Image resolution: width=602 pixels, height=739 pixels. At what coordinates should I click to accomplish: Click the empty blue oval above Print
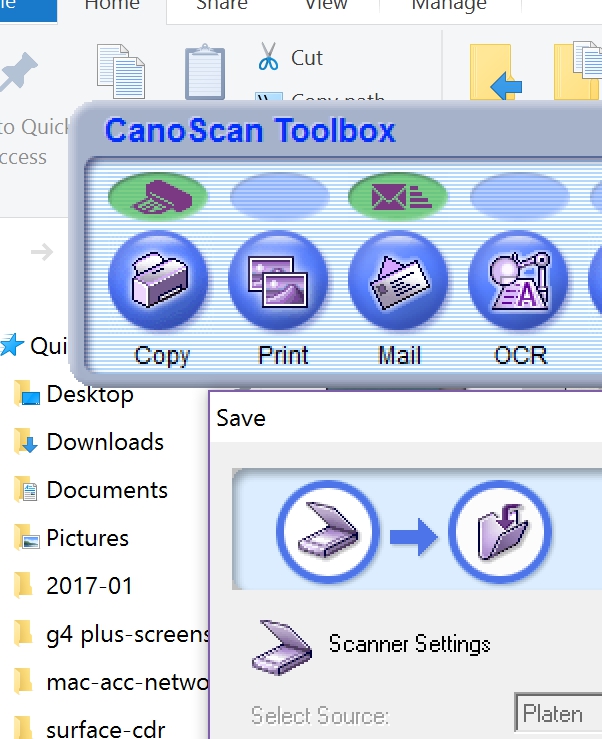pyautogui.click(x=279, y=196)
